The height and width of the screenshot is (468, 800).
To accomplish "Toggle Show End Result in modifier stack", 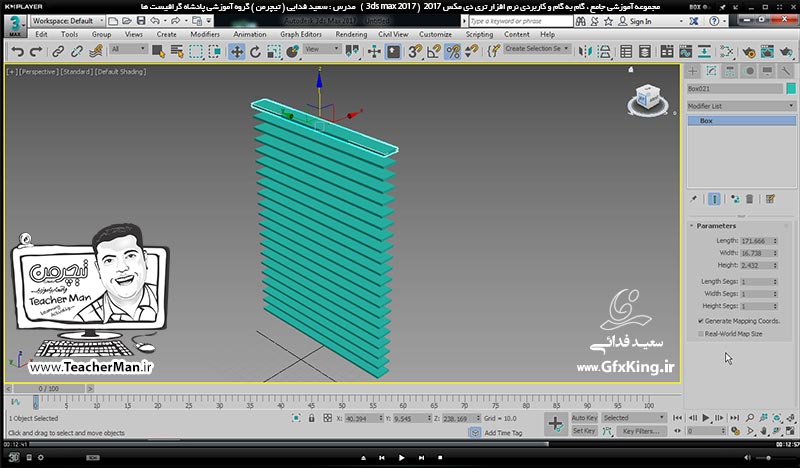I will [714, 199].
